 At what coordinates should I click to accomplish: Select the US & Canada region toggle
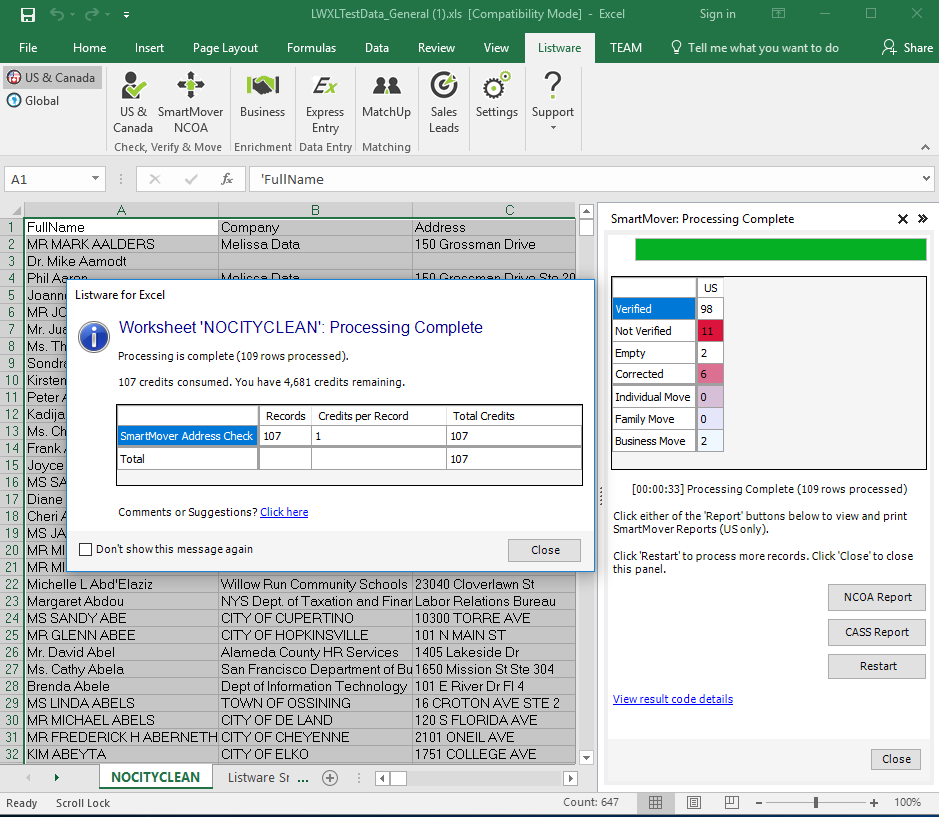pos(52,78)
